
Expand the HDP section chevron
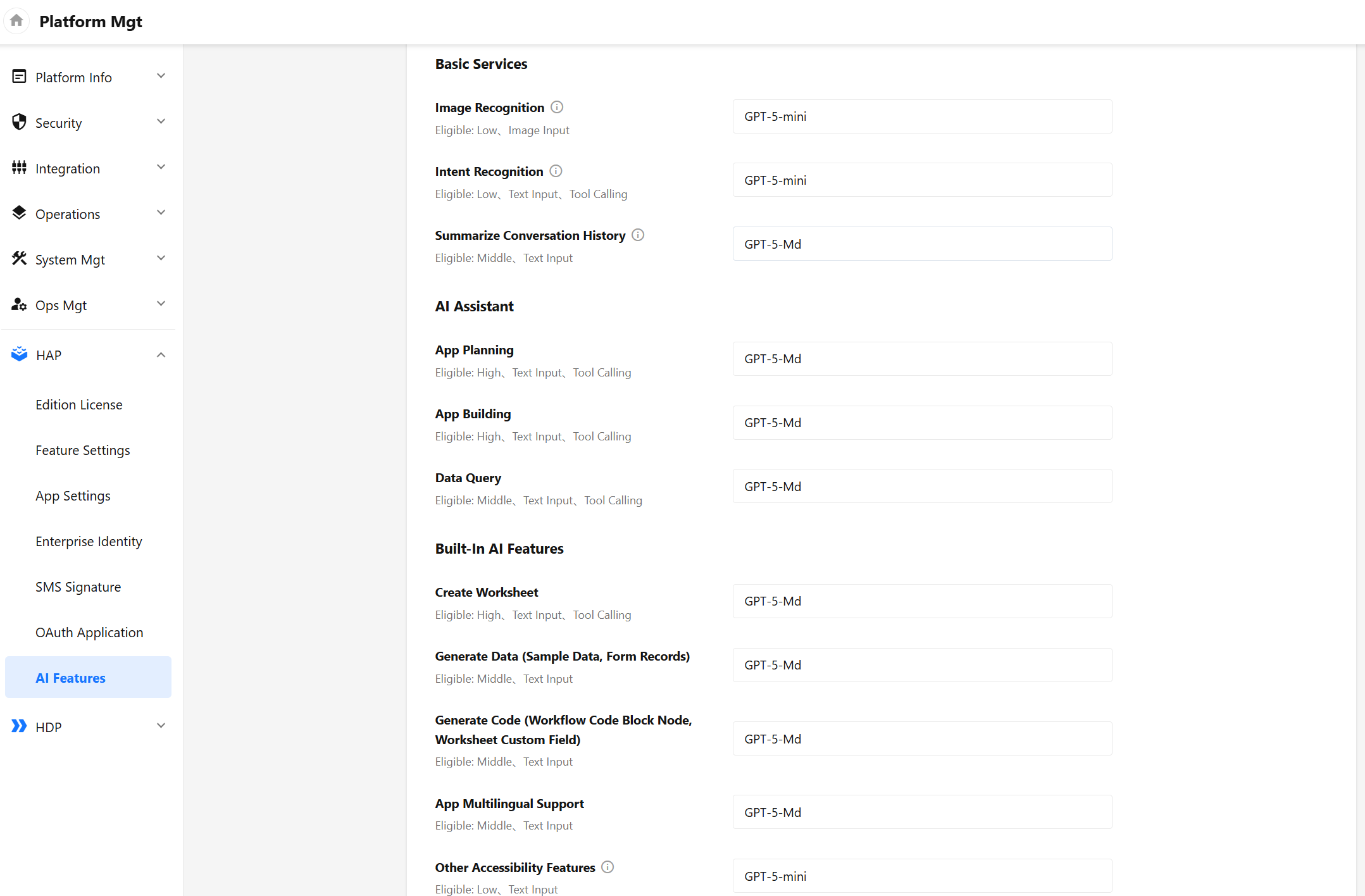click(x=161, y=726)
